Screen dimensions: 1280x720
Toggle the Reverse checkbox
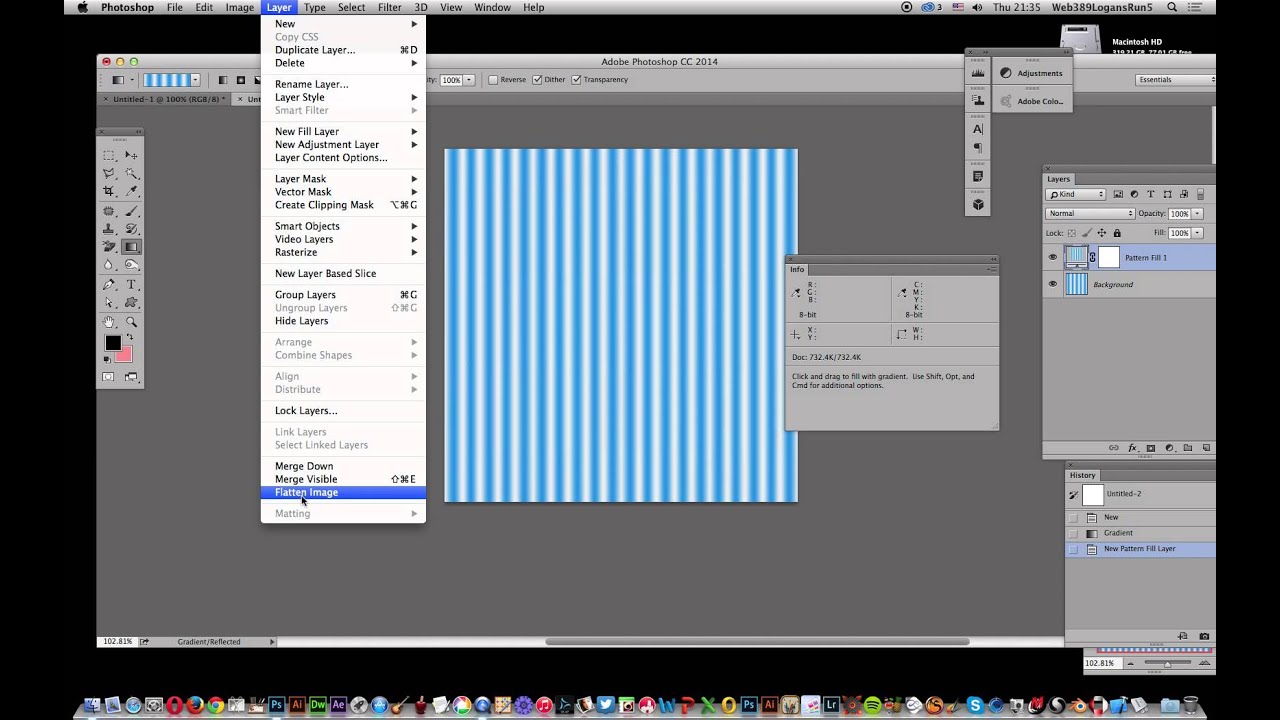coord(493,80)
